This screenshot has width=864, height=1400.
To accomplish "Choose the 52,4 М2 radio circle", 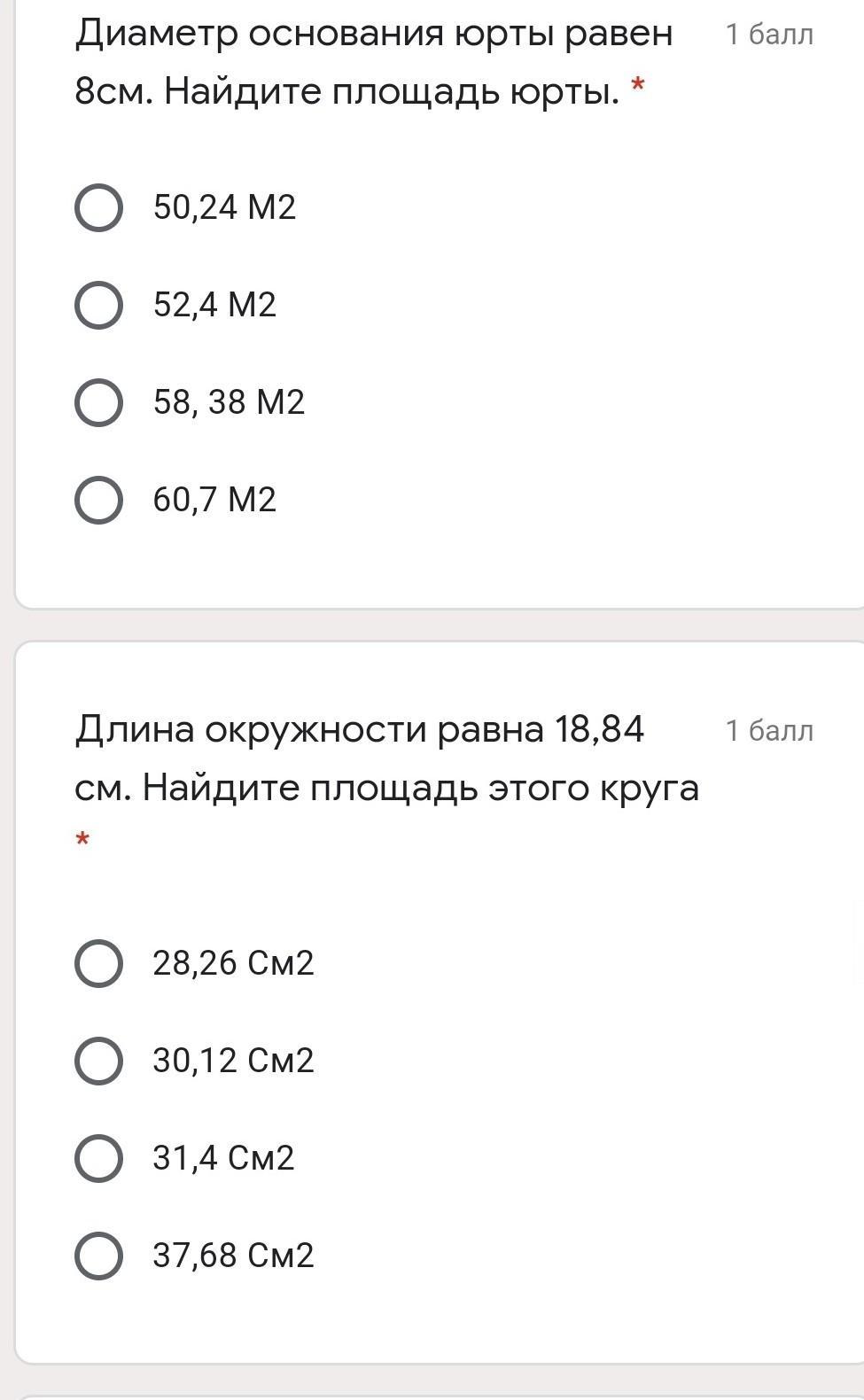I will click(x=98, y=306).
